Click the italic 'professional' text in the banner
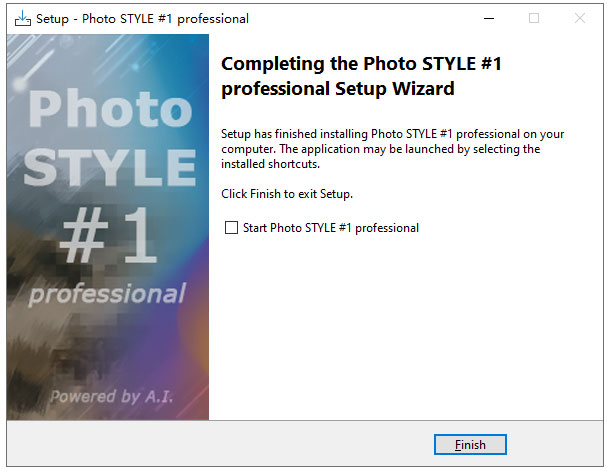The image size is (607, 471). click(x=107, y=294)
